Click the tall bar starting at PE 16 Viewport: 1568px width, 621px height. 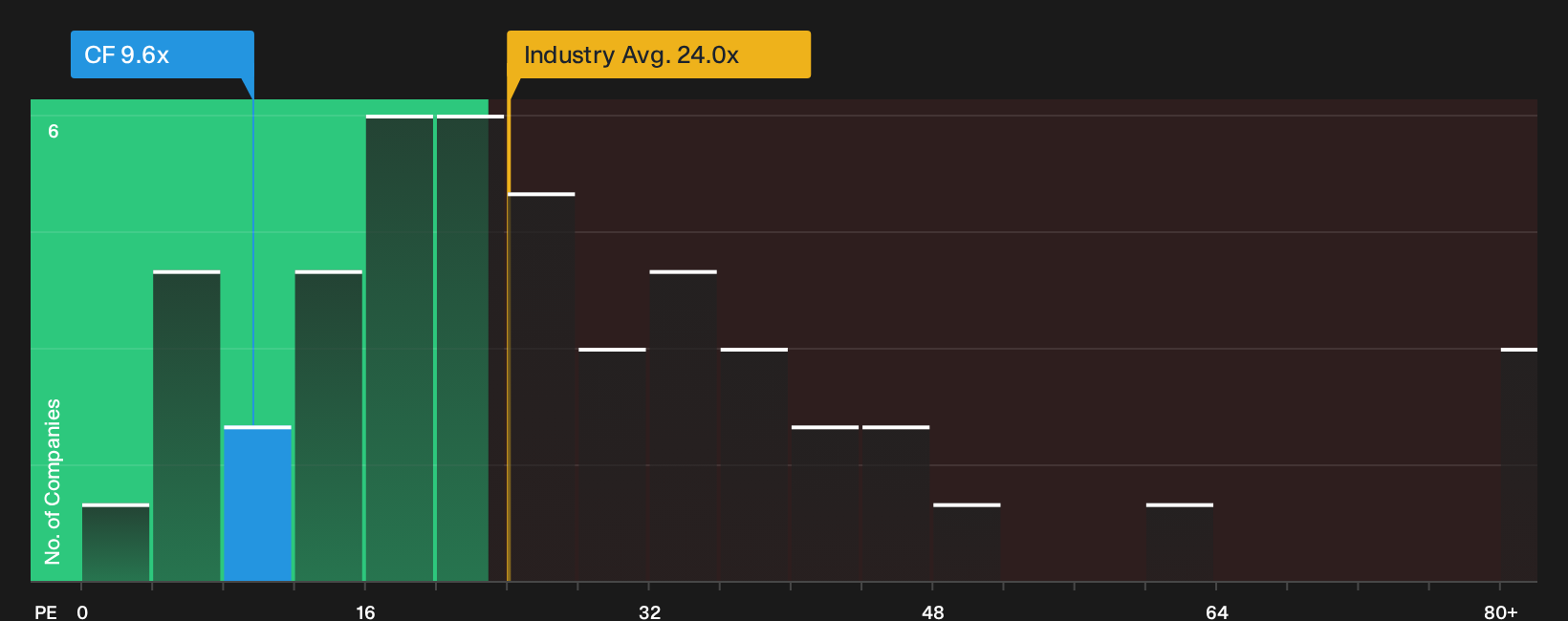point(400,348)
